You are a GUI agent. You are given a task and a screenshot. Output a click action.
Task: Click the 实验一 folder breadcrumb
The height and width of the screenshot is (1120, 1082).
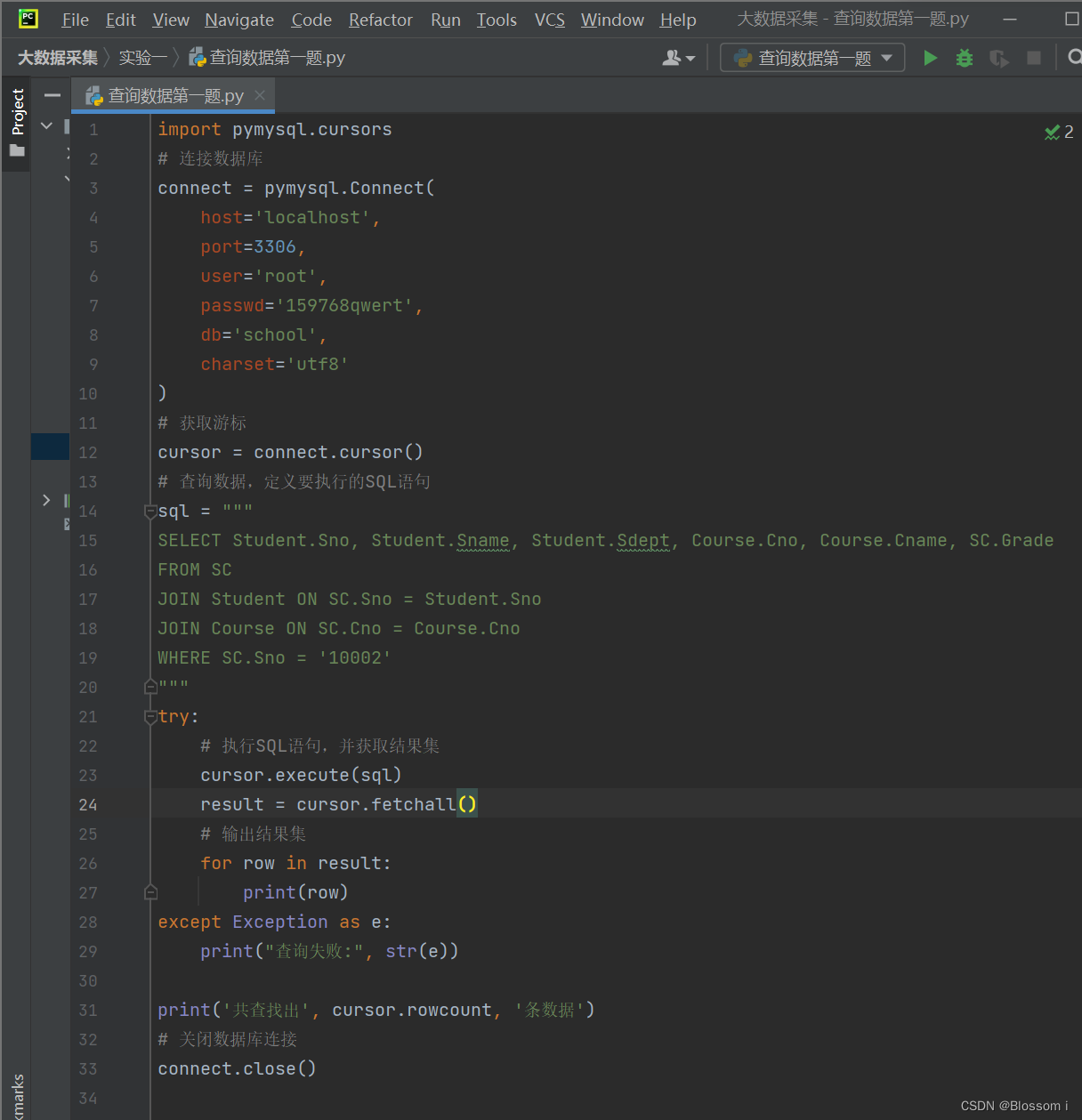[x=143, y=58]
